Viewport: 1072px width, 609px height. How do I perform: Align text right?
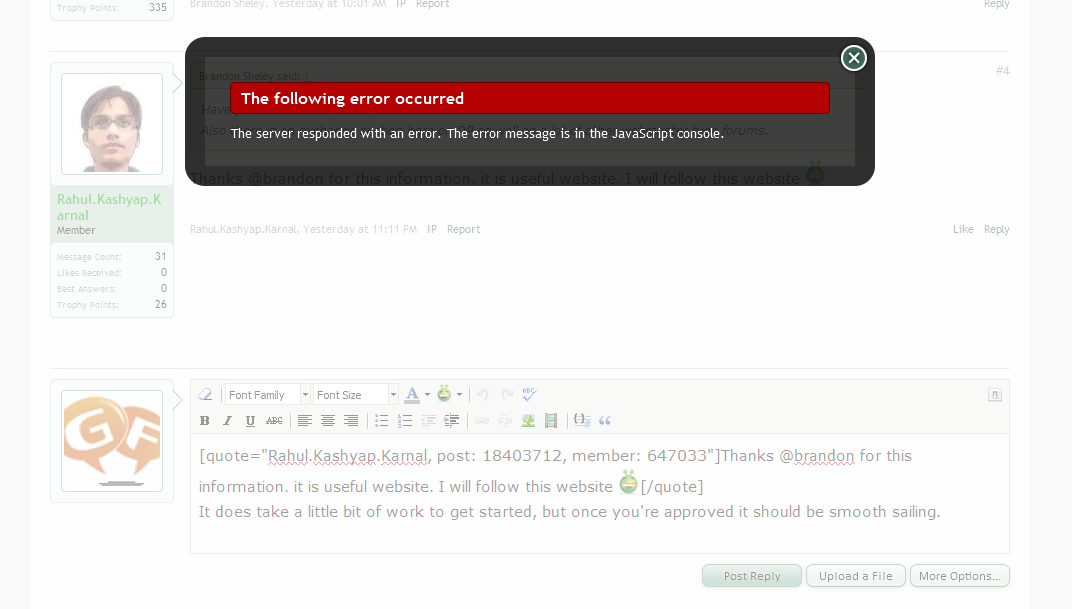click(351, 420)
